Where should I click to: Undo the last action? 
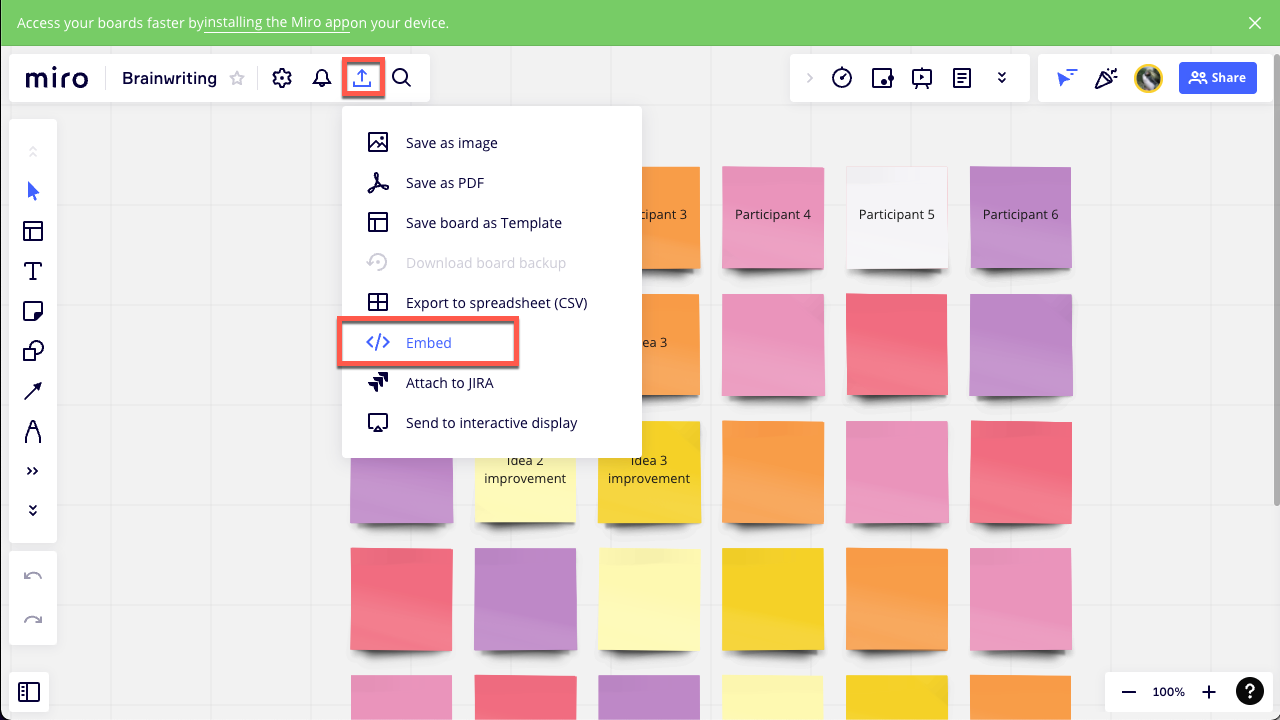click(x=33, y=576)
